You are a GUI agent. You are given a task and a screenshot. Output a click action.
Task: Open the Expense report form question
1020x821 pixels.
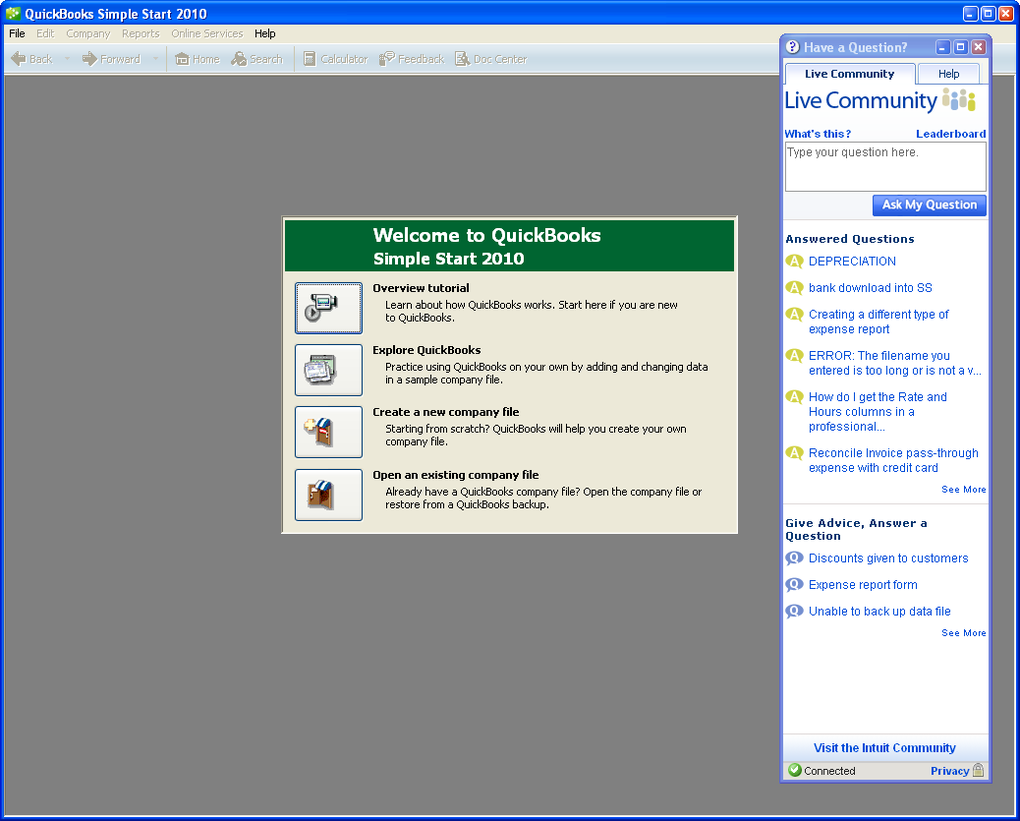tap(863, 585)
